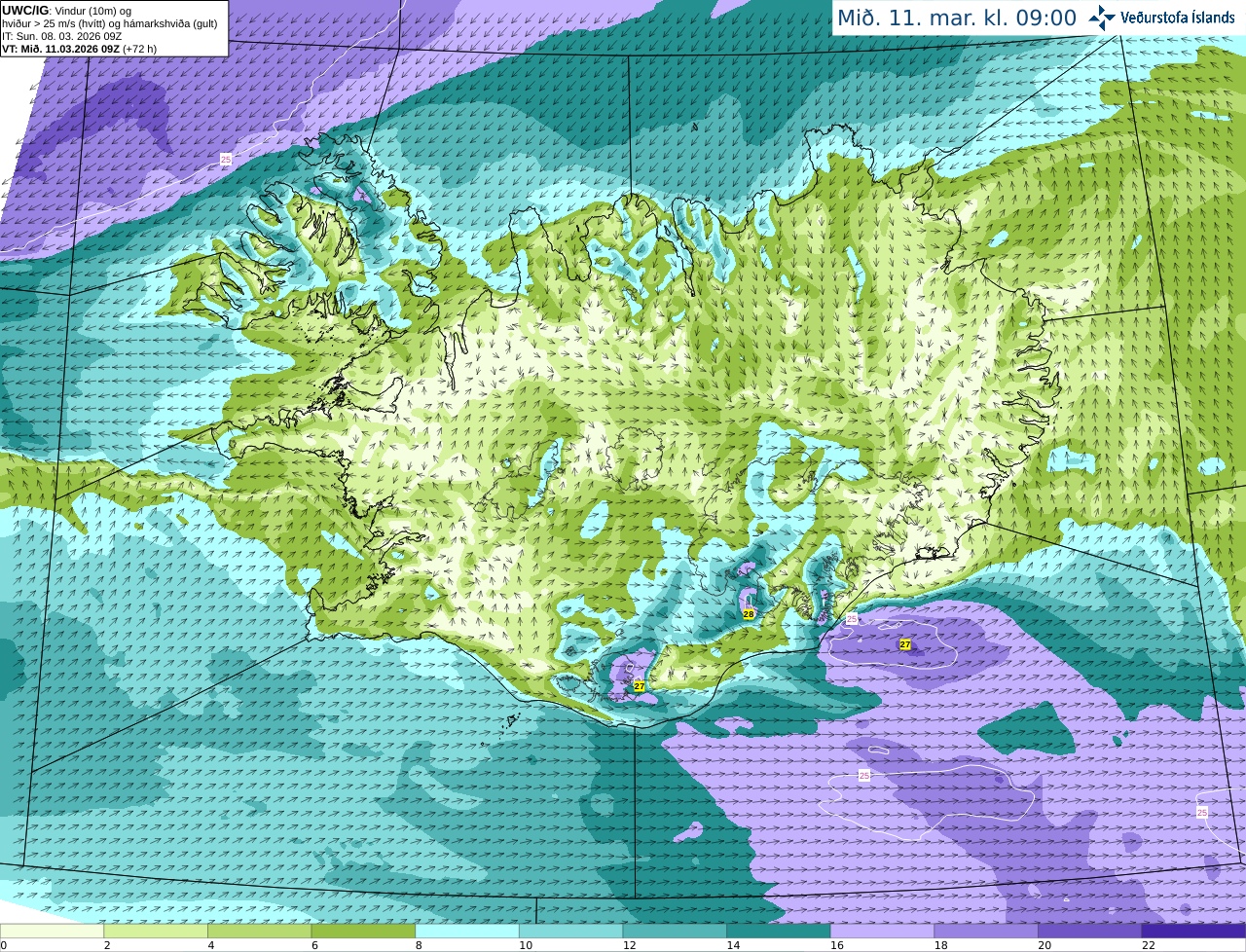1246x952 pixels.
Task: Click the "IT: Sun. 08. 03. 2026 09Z" line
Action: (61, 36)
